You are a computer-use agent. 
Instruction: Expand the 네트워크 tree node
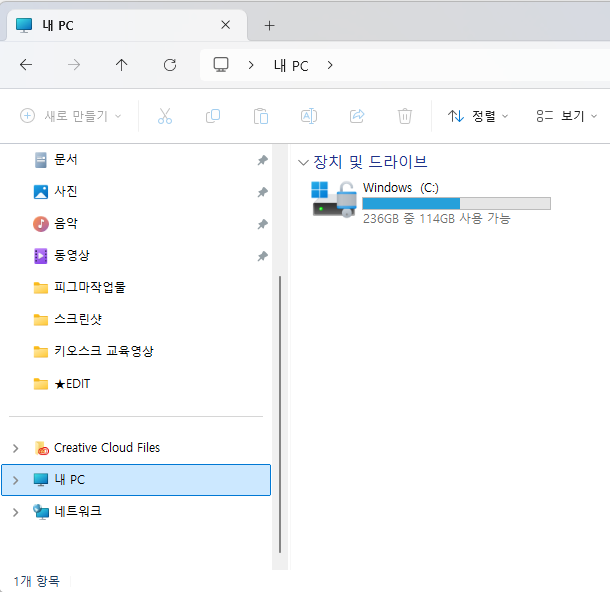(15, 512)
